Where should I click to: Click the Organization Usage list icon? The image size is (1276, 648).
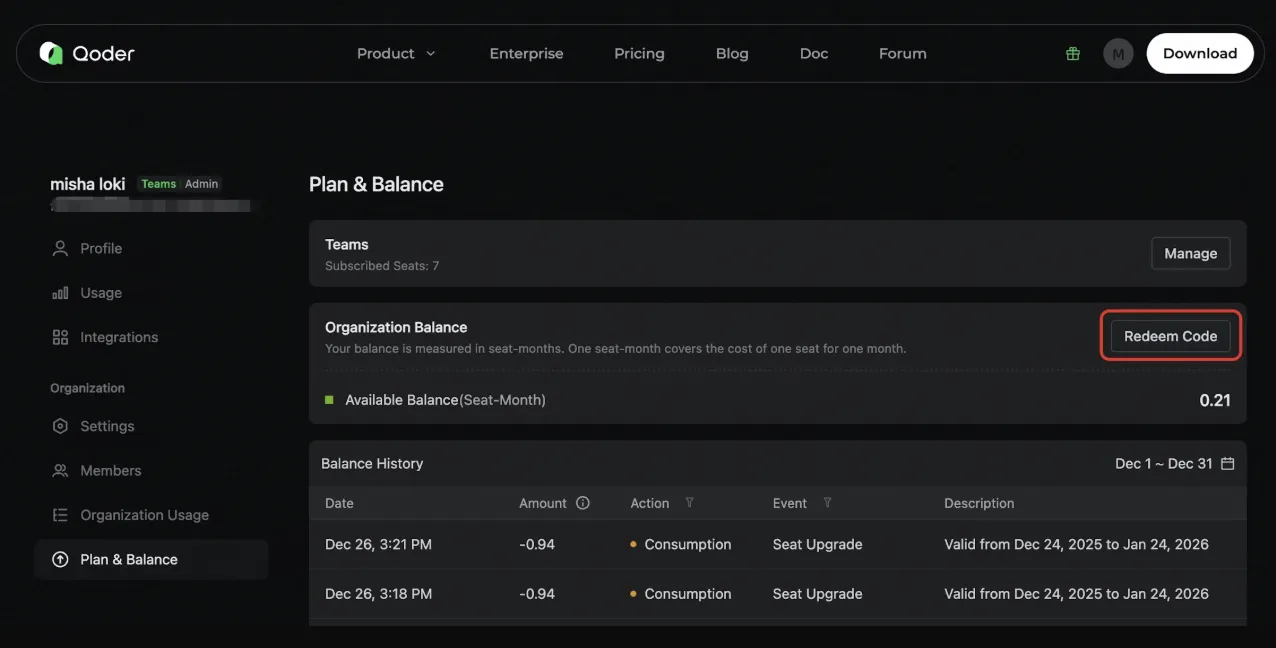pos(60,515)
